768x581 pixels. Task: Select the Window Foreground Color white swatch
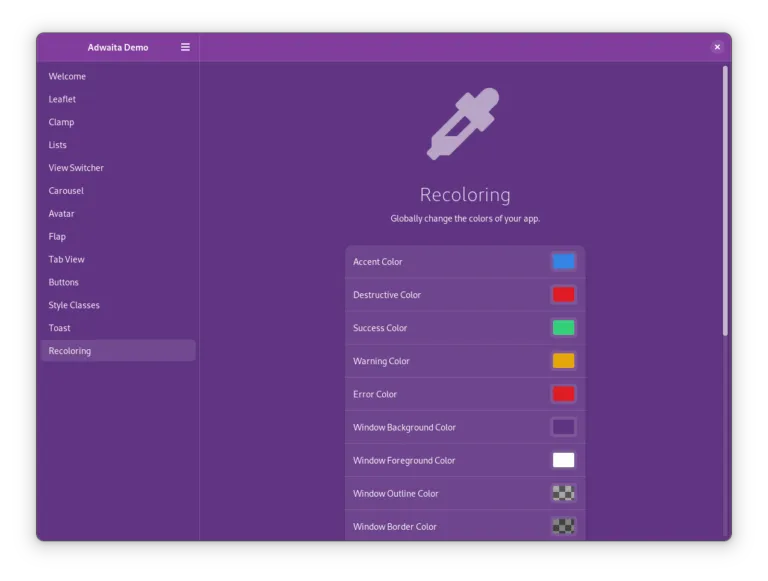[x=563, y=460]
